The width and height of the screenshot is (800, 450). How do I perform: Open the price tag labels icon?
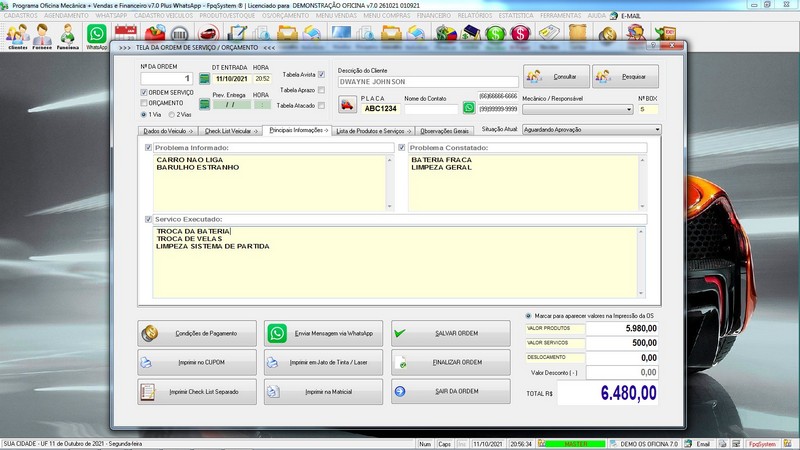pos(549,33)
